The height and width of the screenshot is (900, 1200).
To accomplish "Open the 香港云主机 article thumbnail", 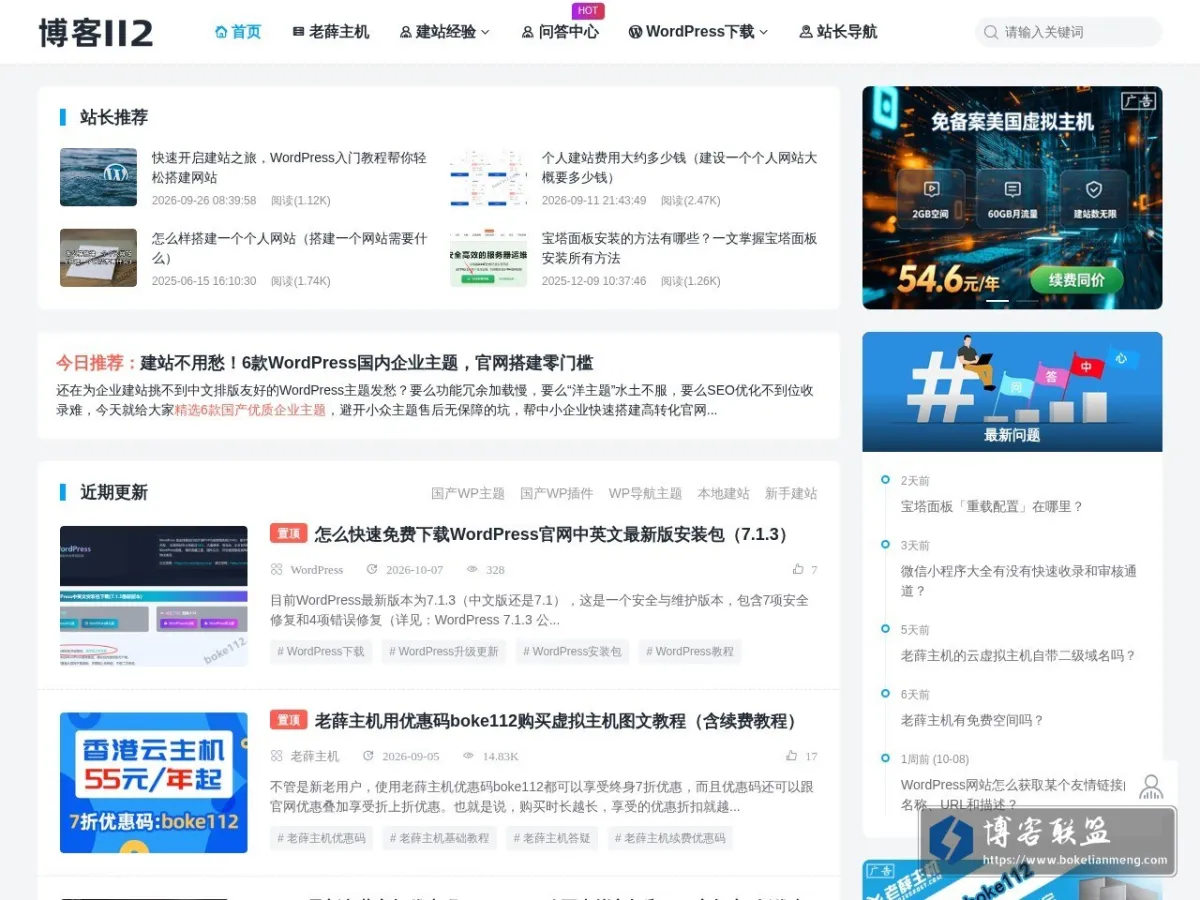I will [x=154, y=783].
